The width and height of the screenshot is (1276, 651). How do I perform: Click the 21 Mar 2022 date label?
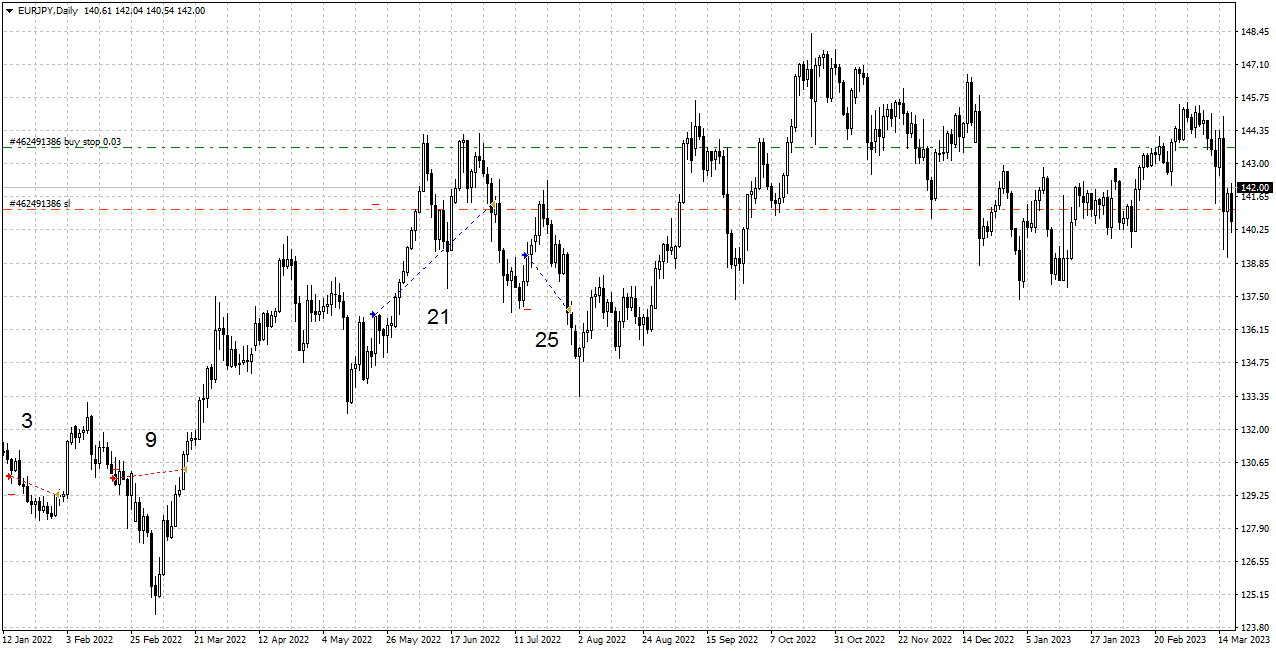click(220, 639)
